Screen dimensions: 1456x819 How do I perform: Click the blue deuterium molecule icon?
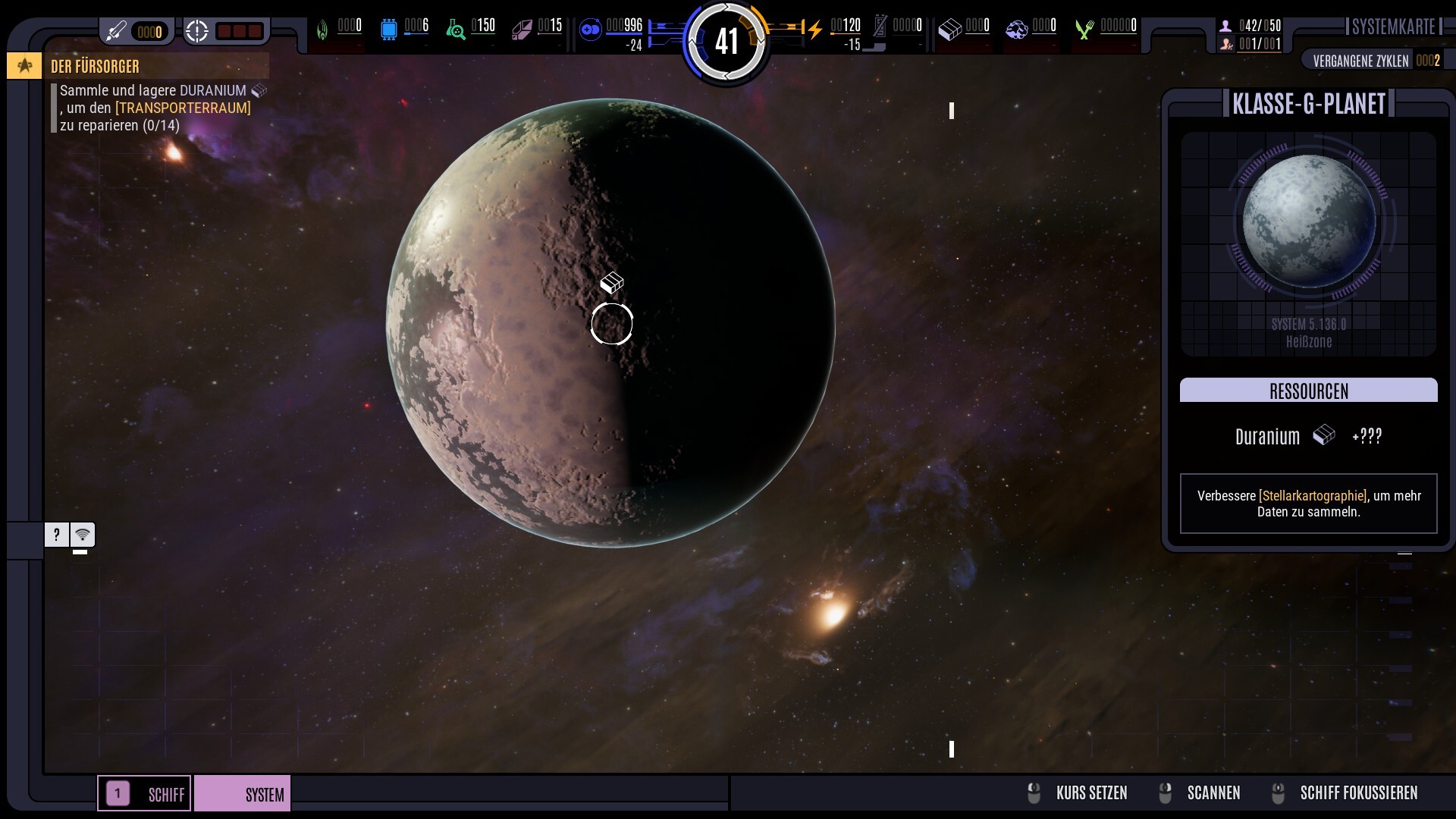(x=590, y=30)
